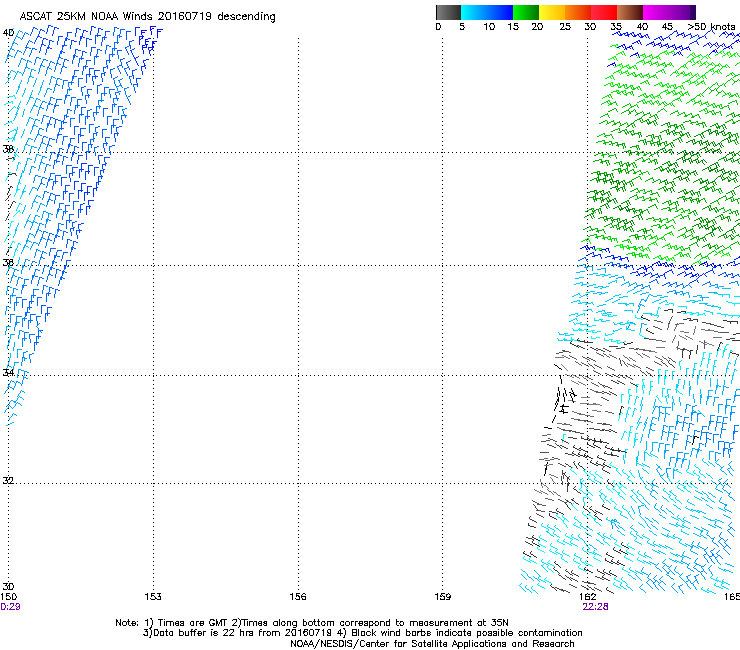Image resolution: width=740 pixels, height=650 pixels.
Task: Click the latitude label 30
Action: 8,587
